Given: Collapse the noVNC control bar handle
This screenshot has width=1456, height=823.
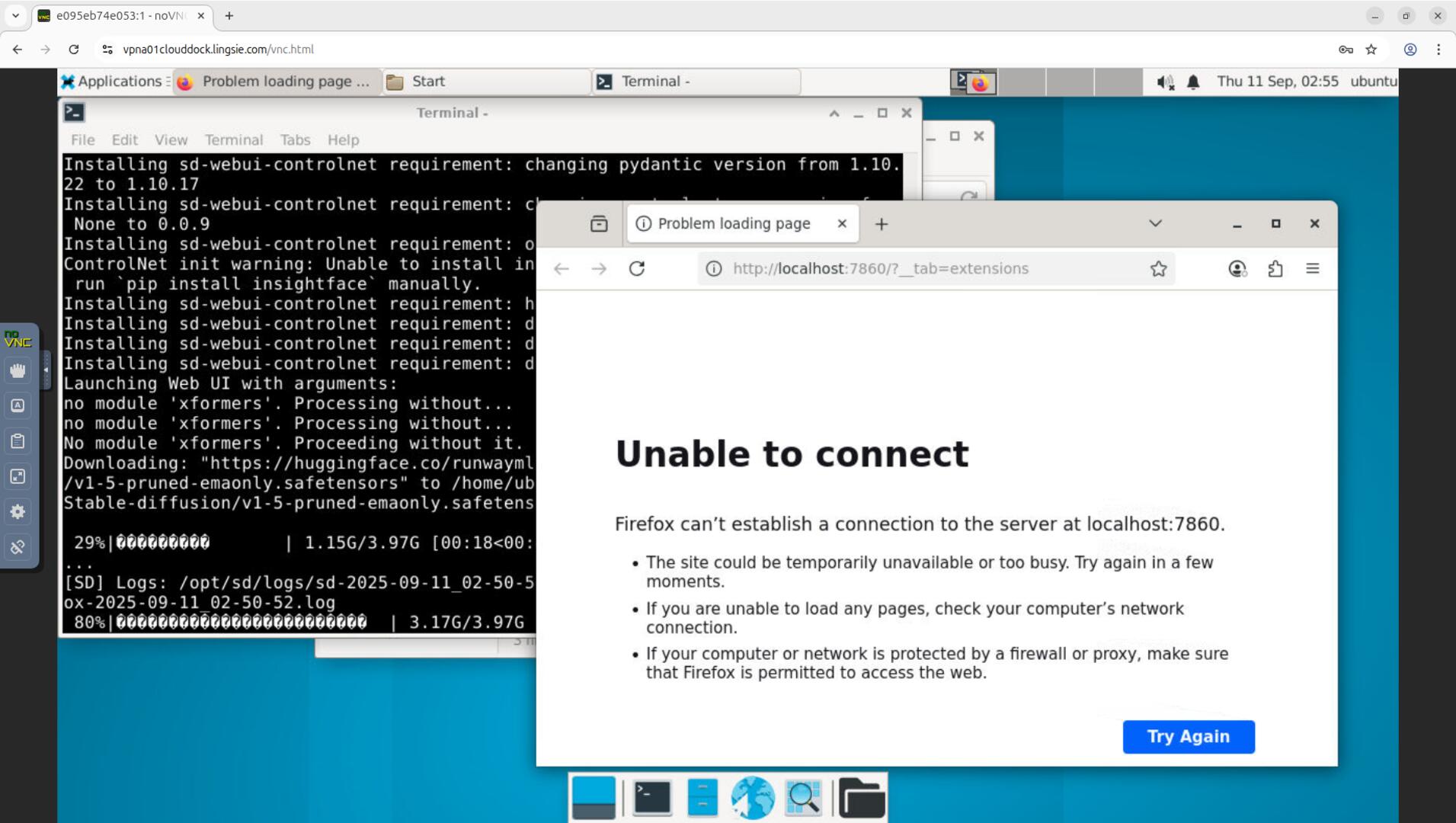Looking at the screenshot, I should pyautogui.click(x=46, y=370).
